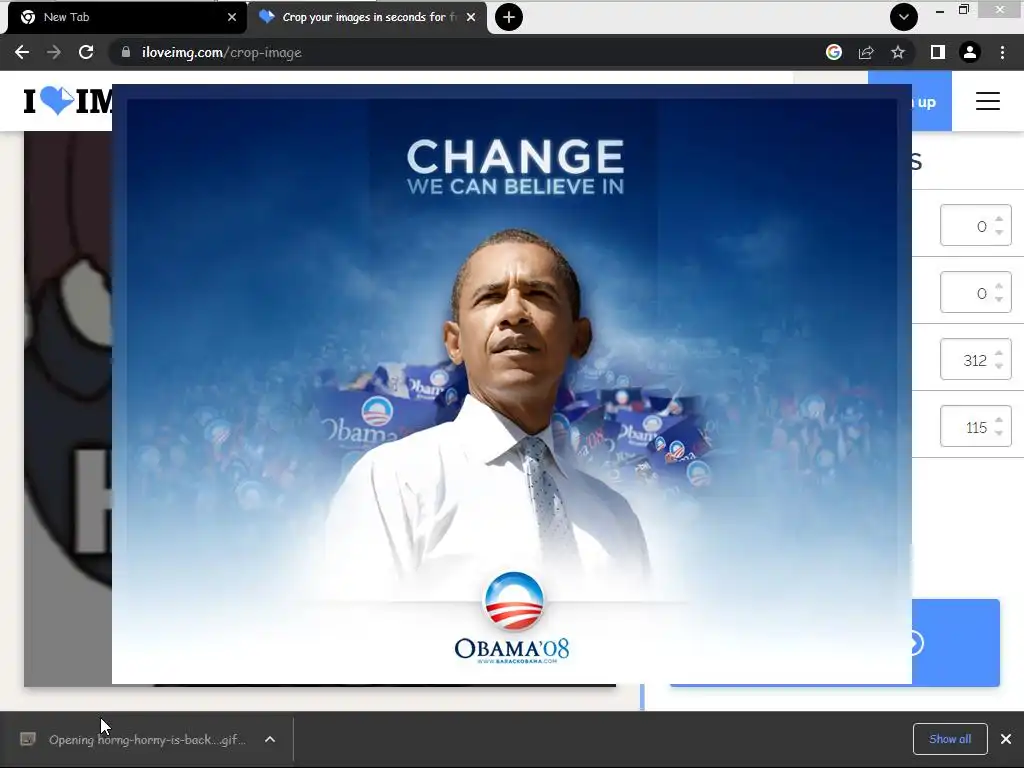Open tab search dropdown arrow

904,17
